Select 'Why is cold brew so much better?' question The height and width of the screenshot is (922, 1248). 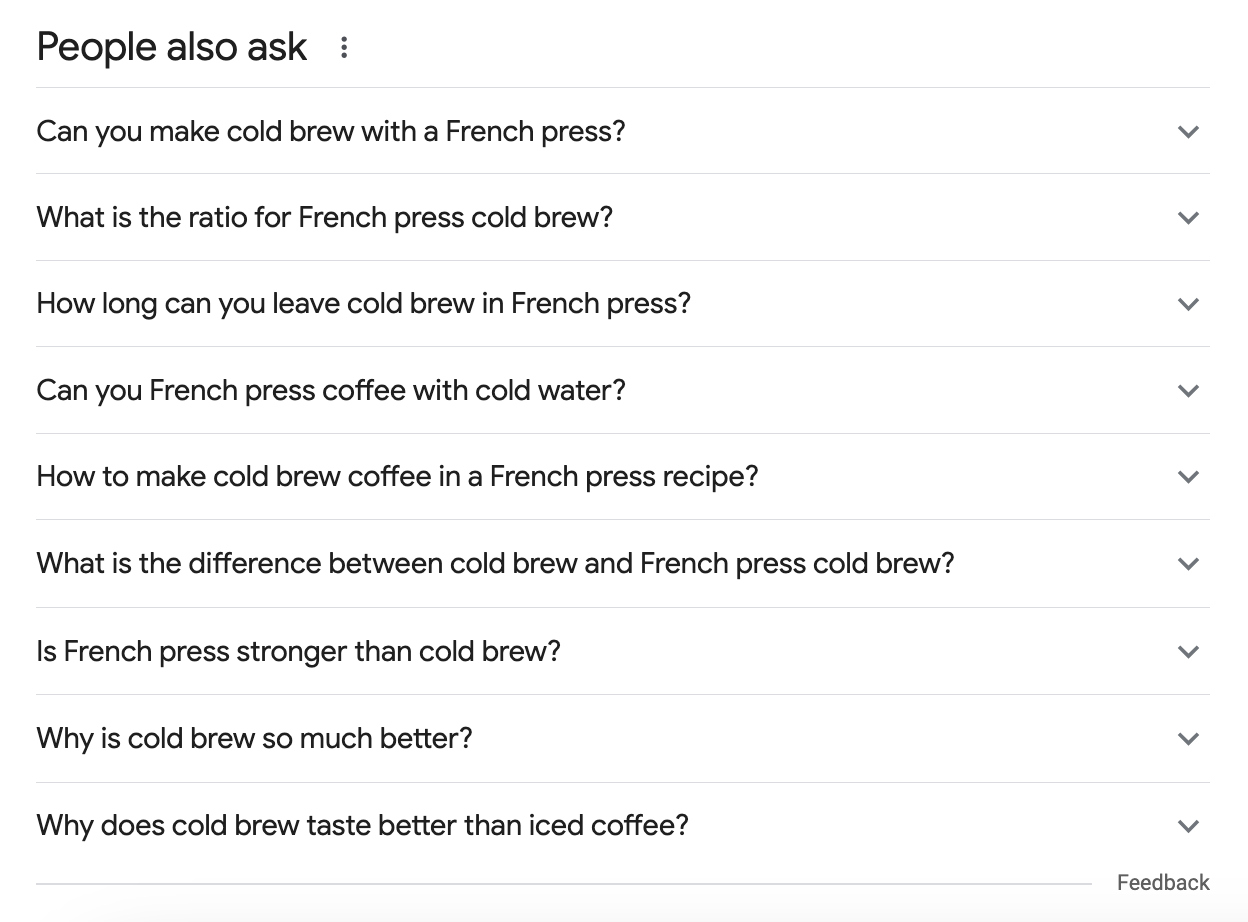coord(254,739)
